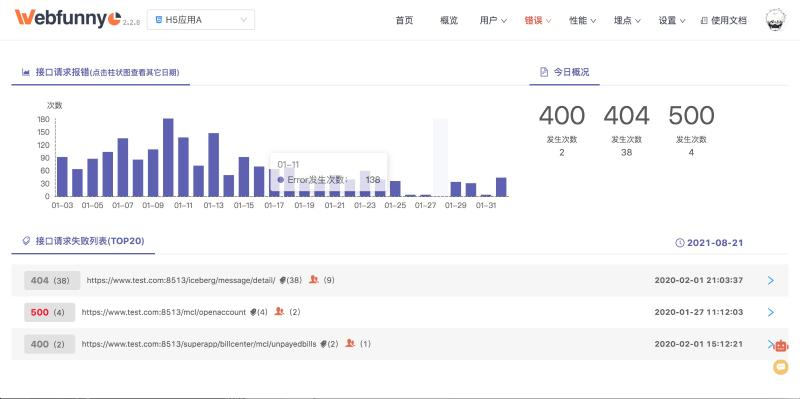Click the 400 (2) status badge

pos(49,344)
